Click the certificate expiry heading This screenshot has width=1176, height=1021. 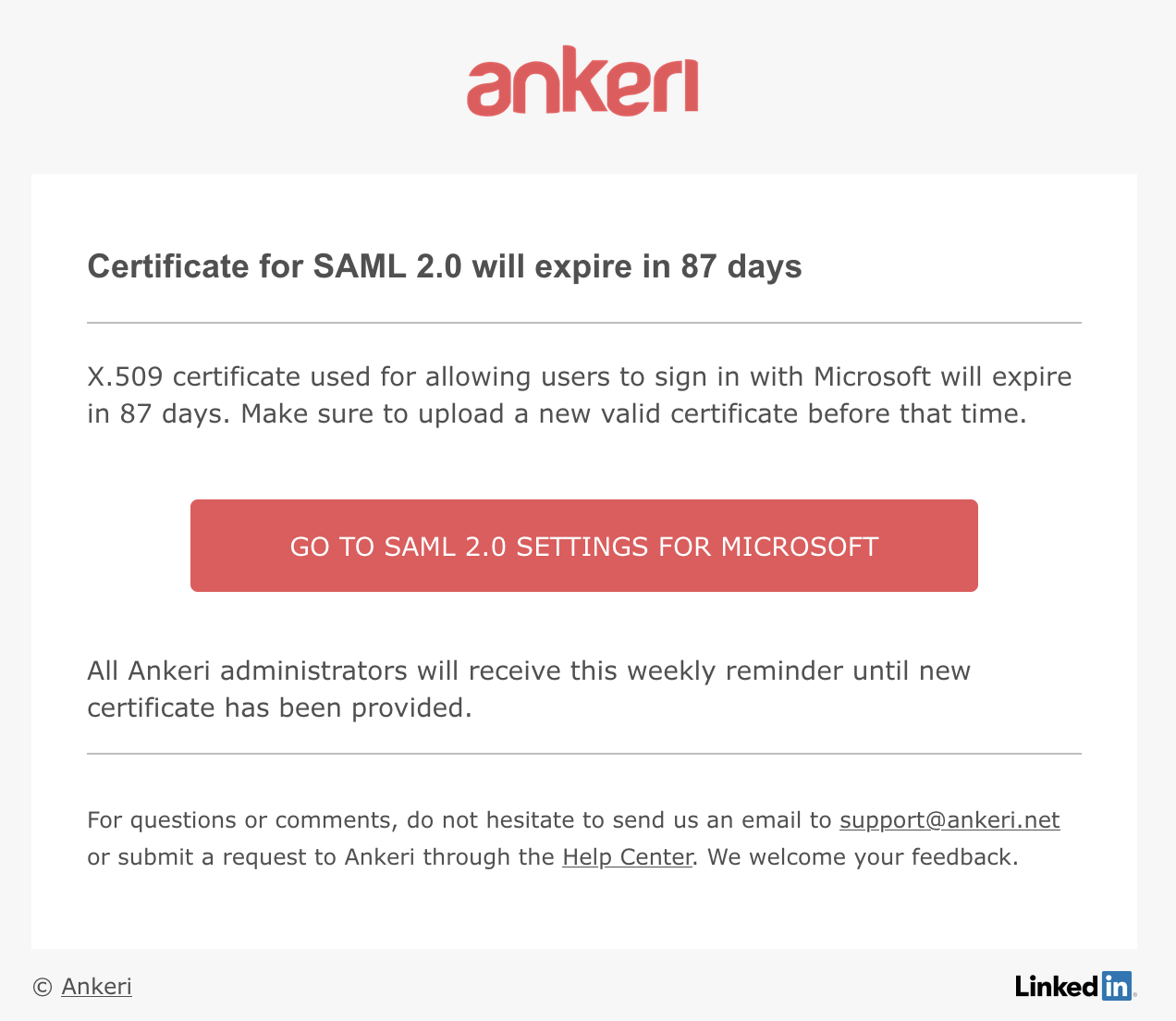(444, 266)
